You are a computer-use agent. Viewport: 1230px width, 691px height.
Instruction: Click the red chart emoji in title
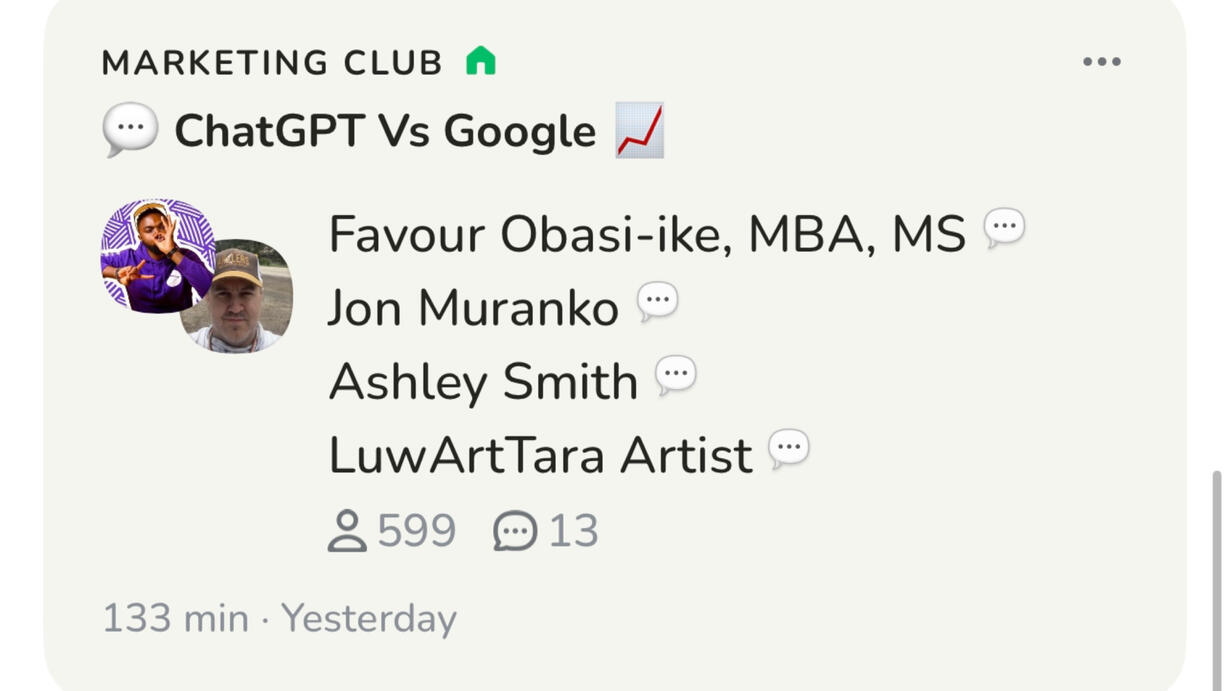coord(640,131)
